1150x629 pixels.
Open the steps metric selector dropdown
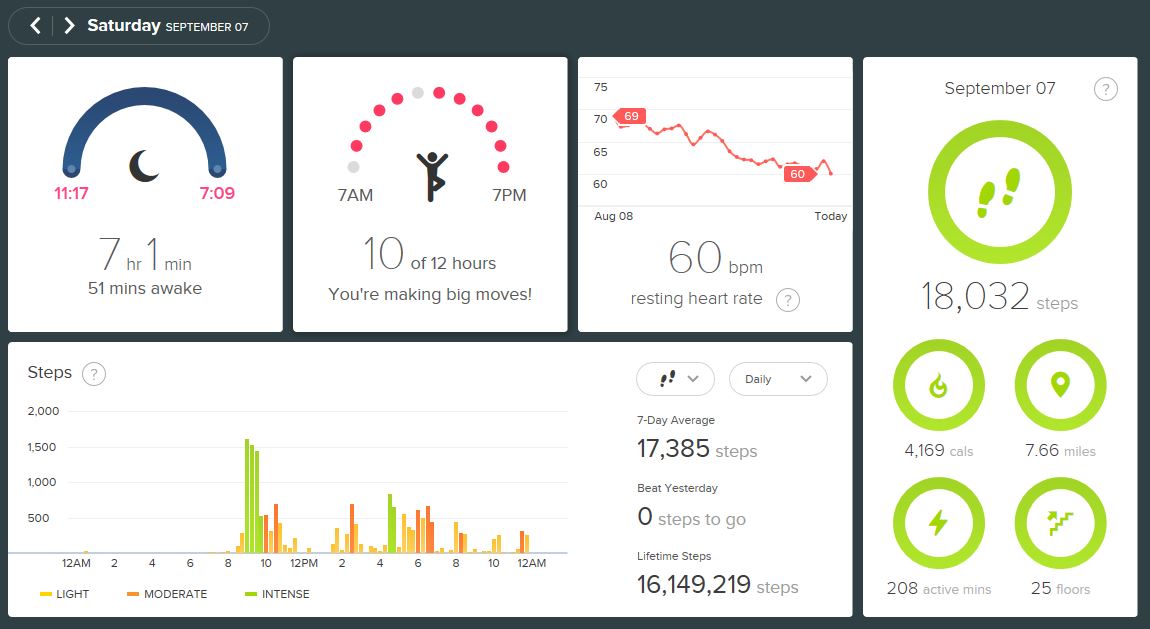click(x=675, y=379)
